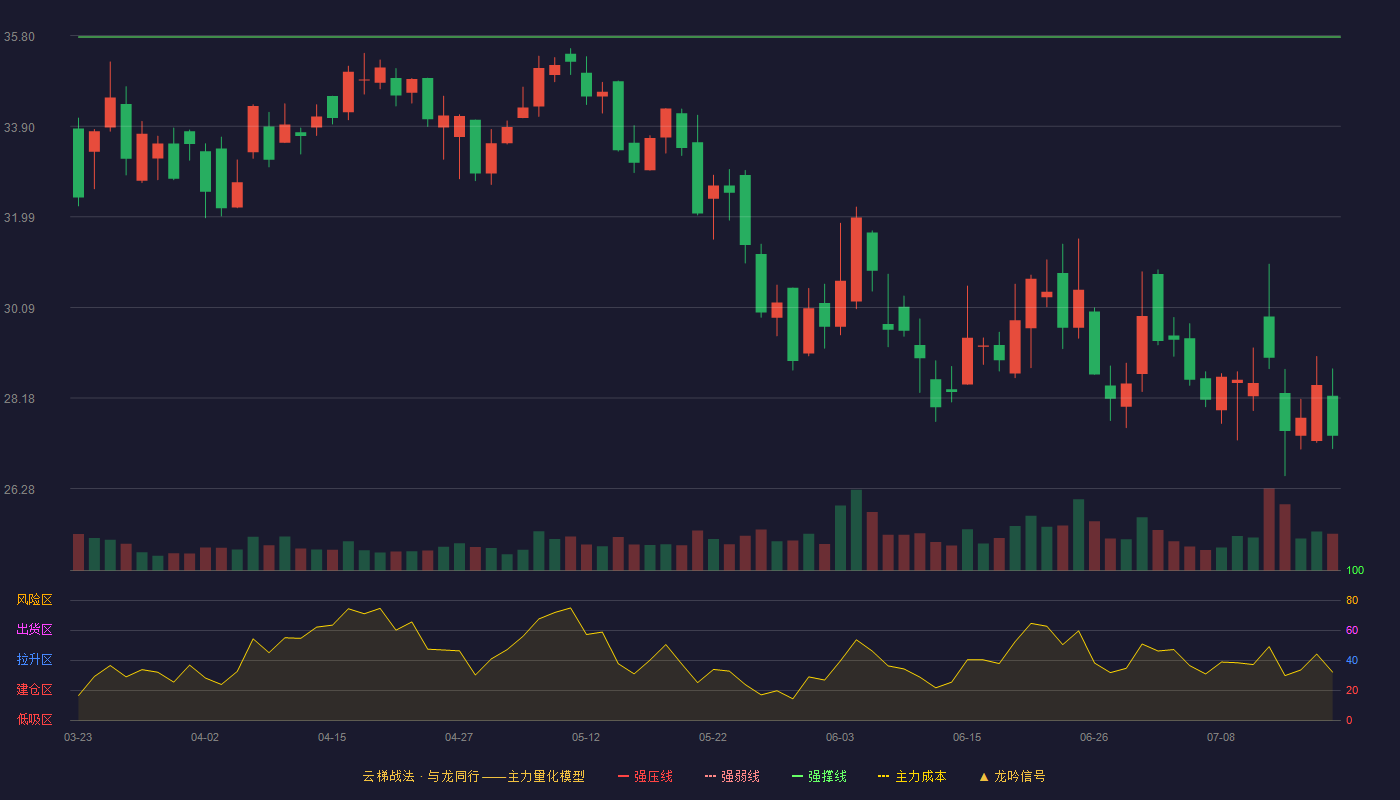The height and width of the screenshot is (800, 1400).
Task: Click the 20 value on the indicator axis
Action: point(1352,690)
